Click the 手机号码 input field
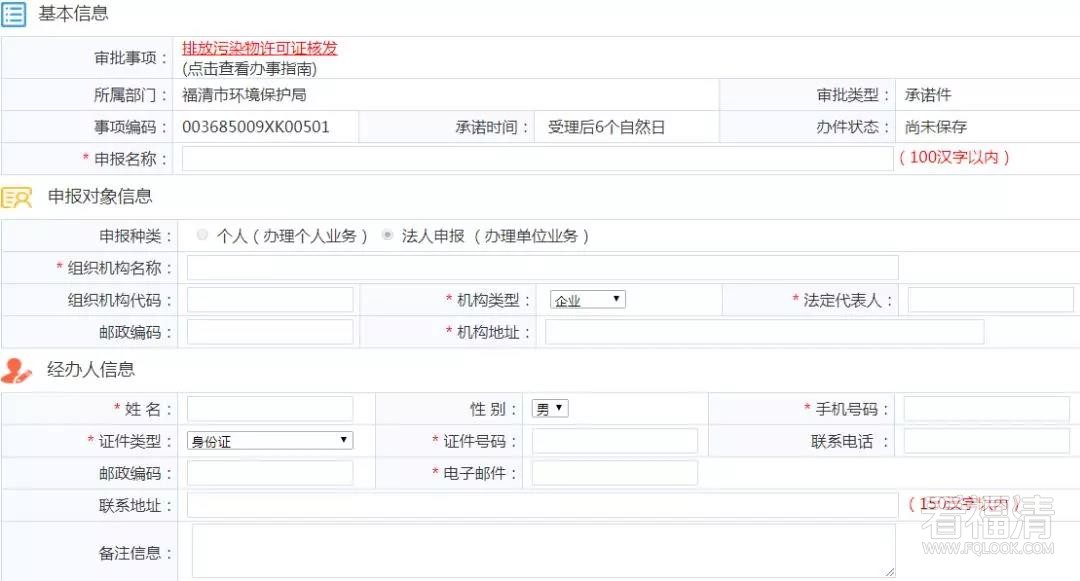The width and height of the screenshot is (1080, 581). (x=986, y=409)
